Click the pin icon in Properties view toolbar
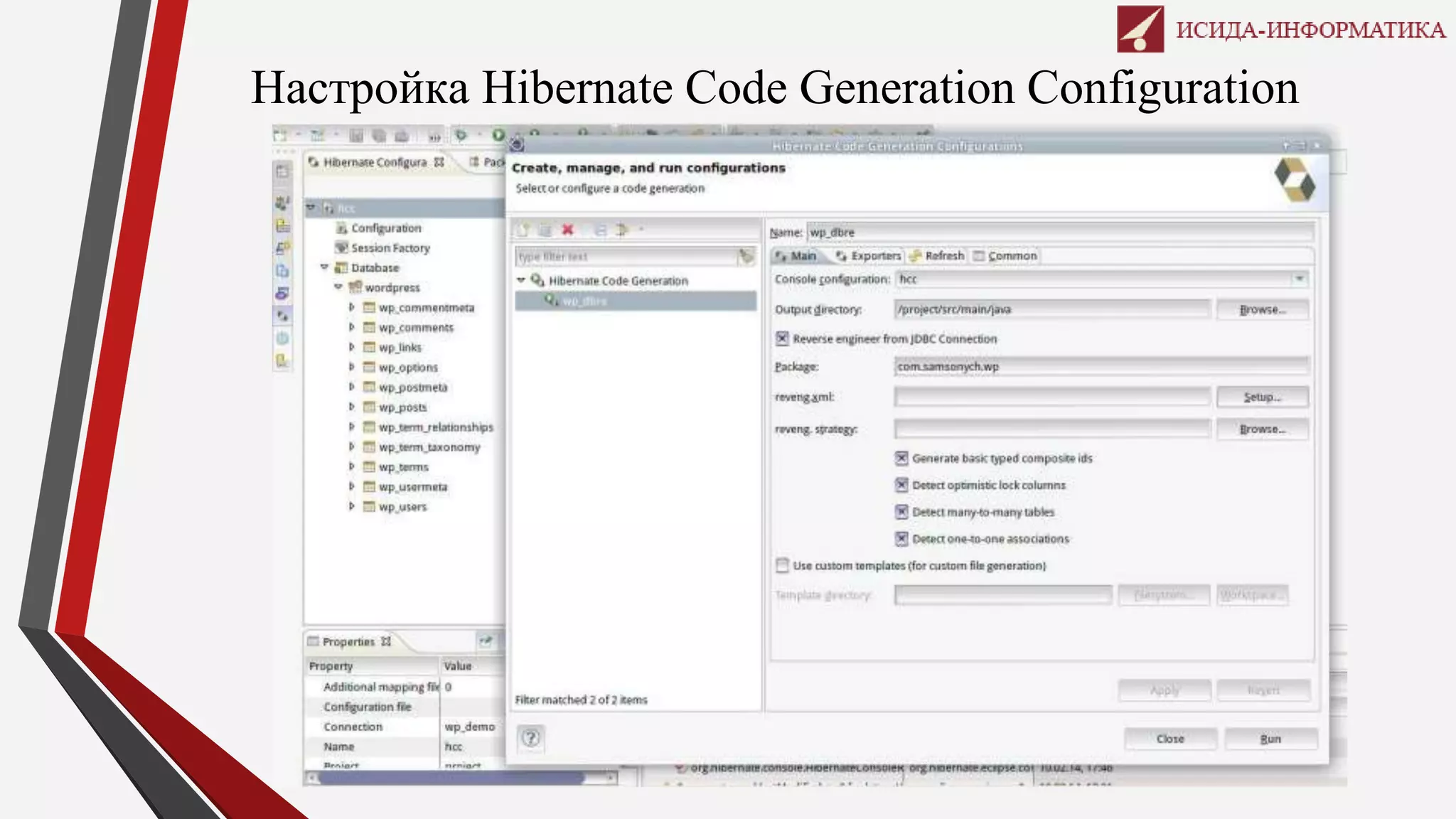Screen dimensions: 1456x819 coord(486,641)
